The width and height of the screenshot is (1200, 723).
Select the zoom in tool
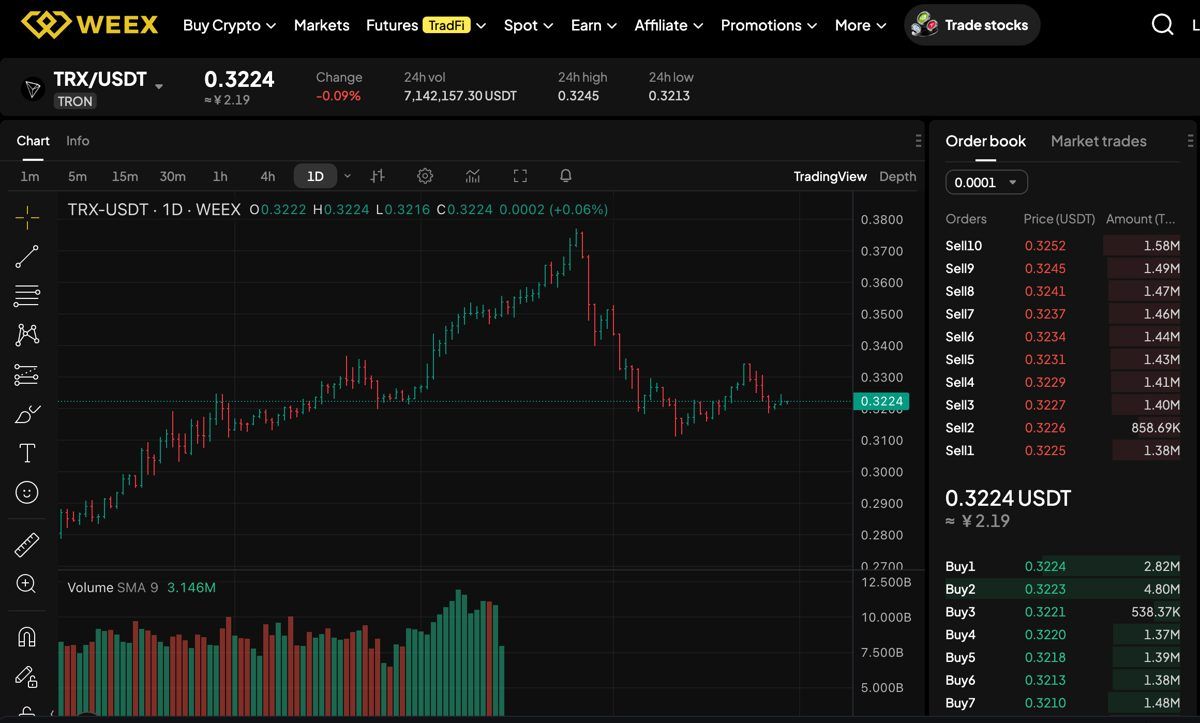(x=27, y=584)
